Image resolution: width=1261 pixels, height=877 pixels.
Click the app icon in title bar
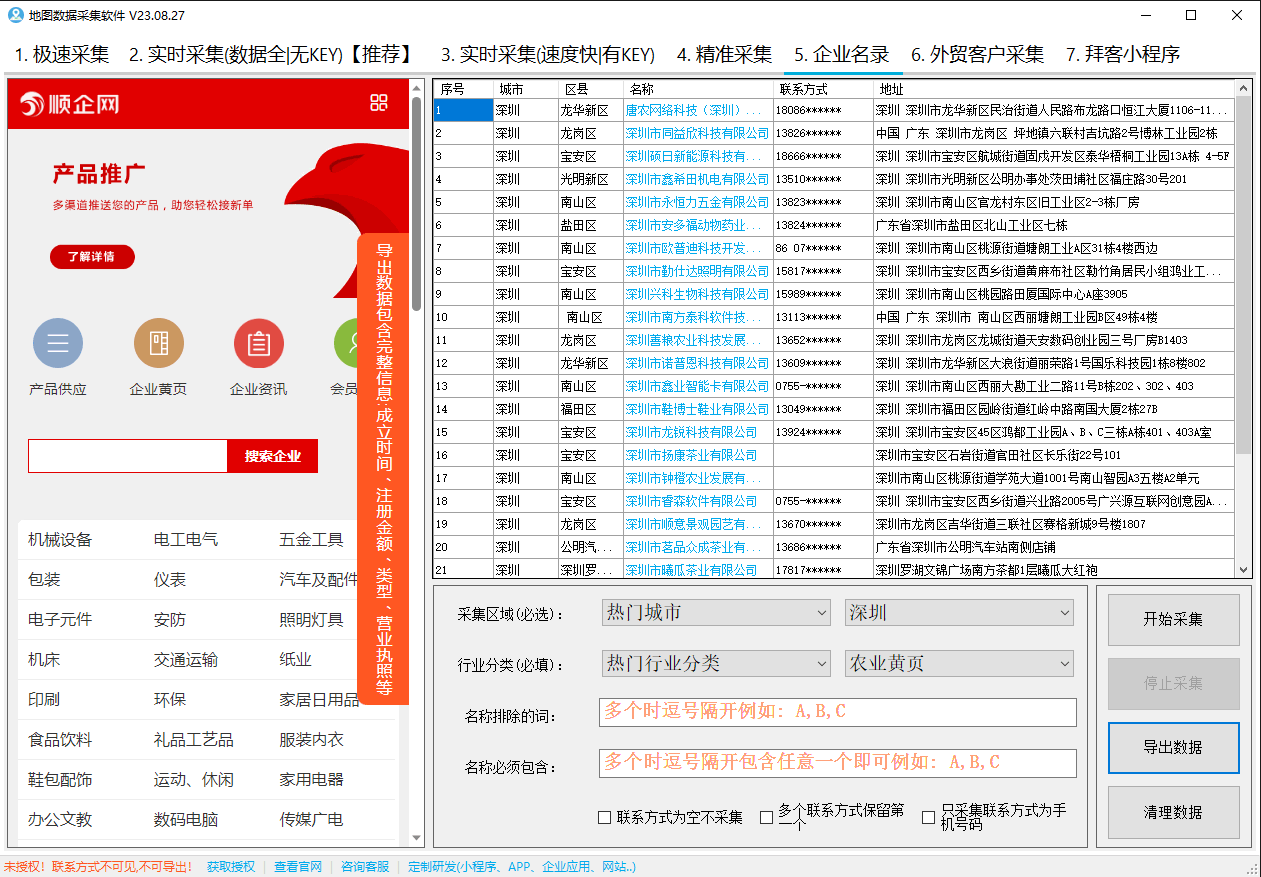coord(15,15)
